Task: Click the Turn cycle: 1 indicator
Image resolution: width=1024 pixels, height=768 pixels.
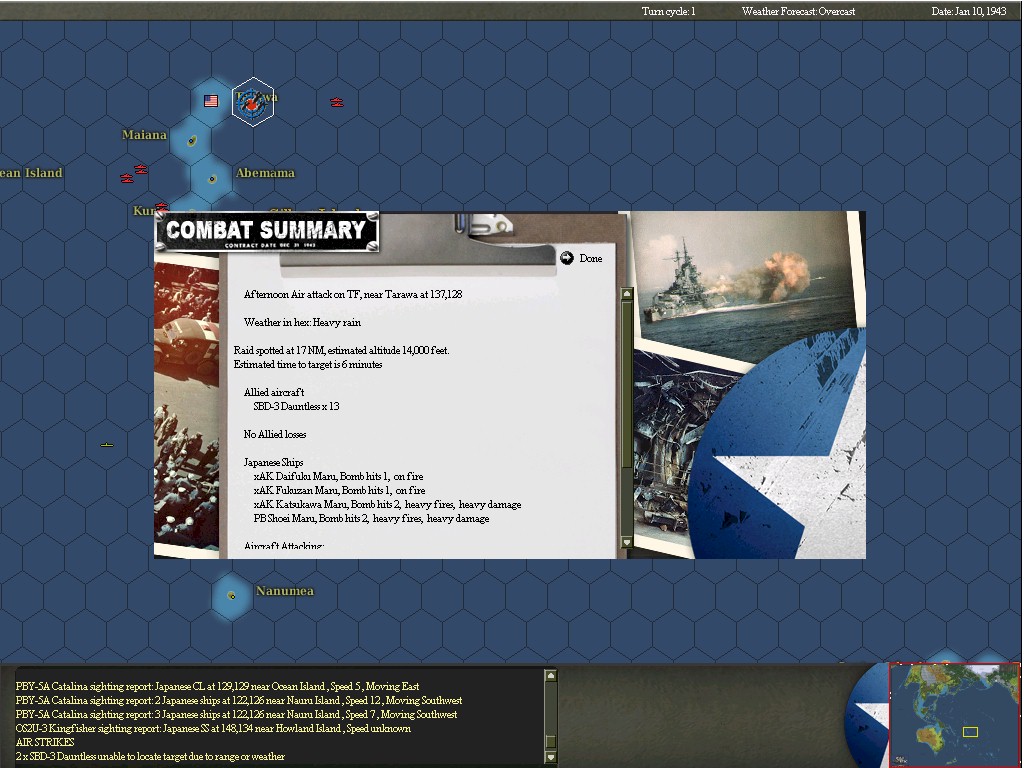Action: [668, 11]
